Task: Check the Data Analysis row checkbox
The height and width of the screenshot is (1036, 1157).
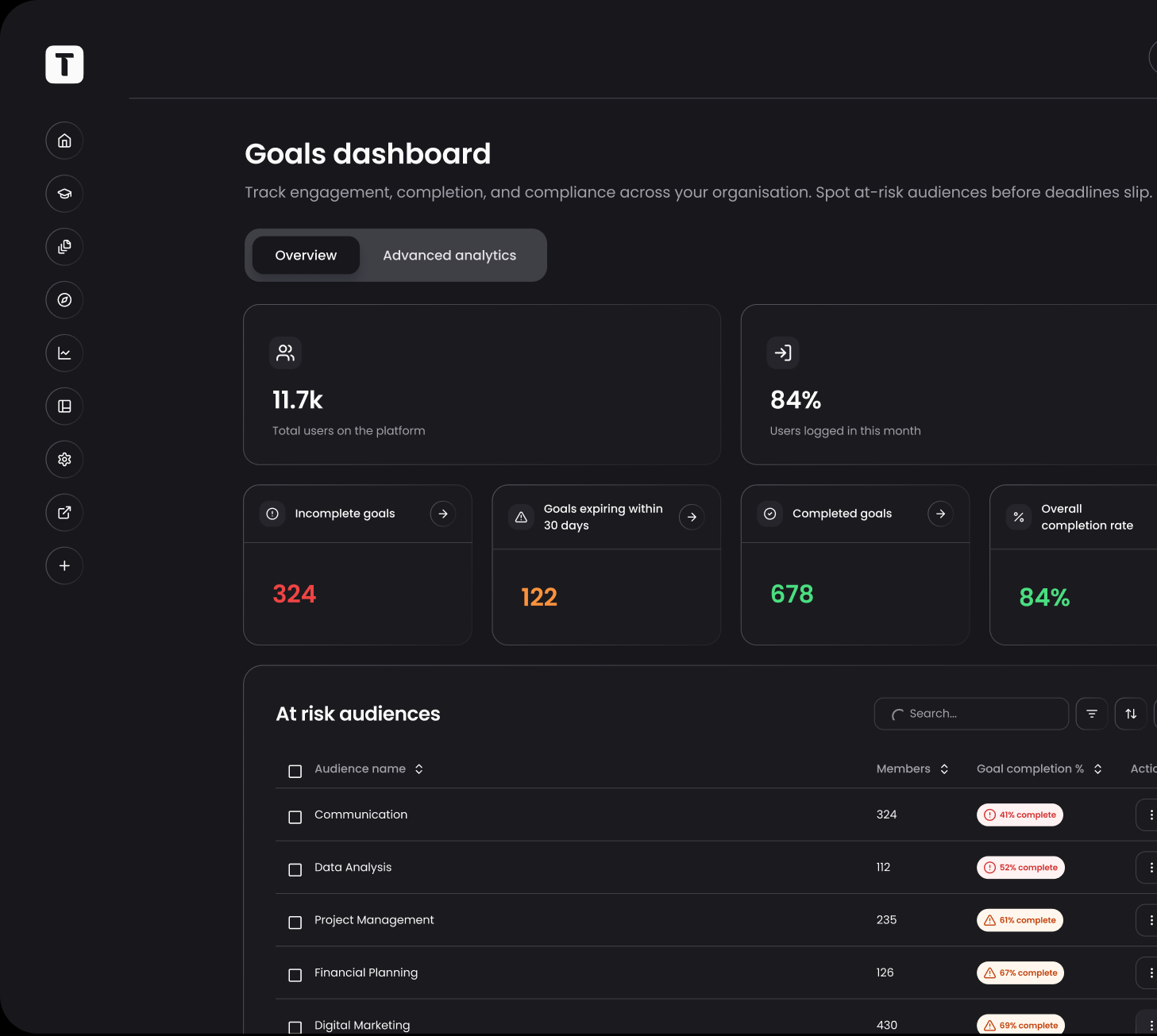Action: tap(295, 869)
